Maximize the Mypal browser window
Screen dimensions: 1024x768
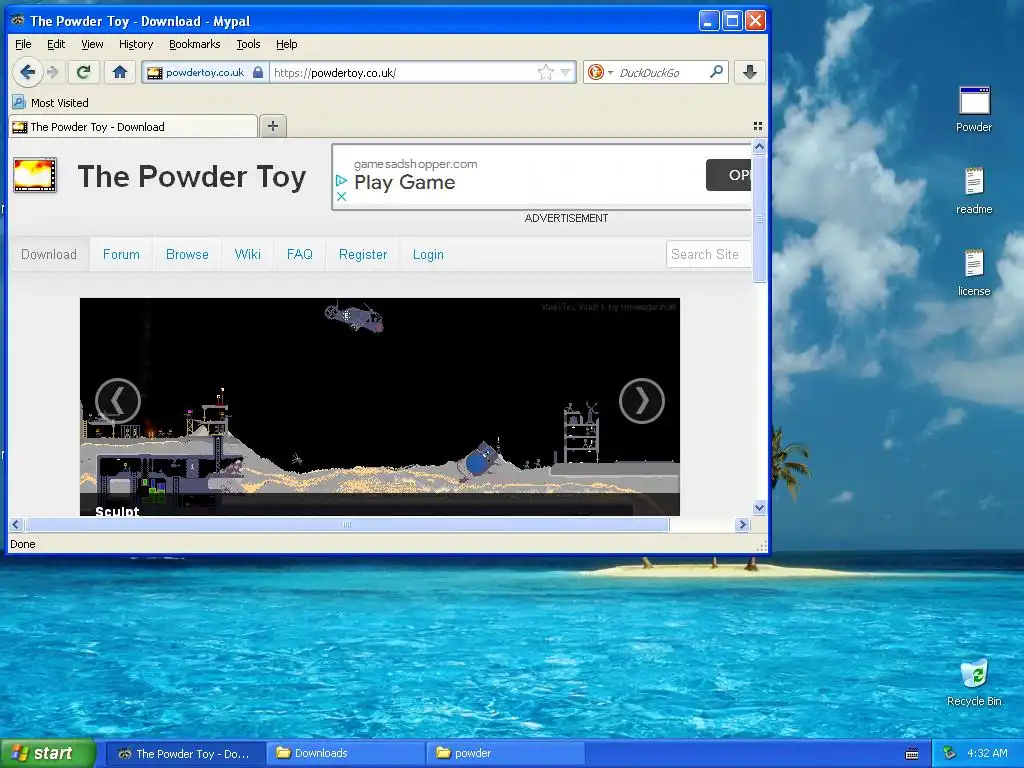732,21
